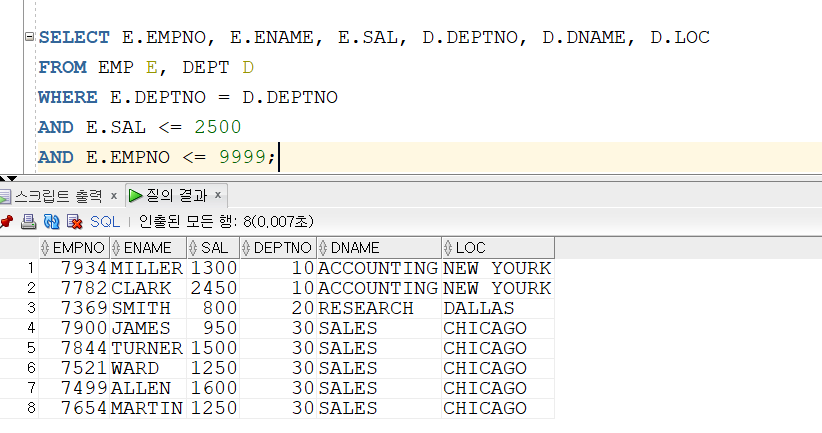
Task: Select RESEARCH cell in DNAME column
Action: pos(378,308)
